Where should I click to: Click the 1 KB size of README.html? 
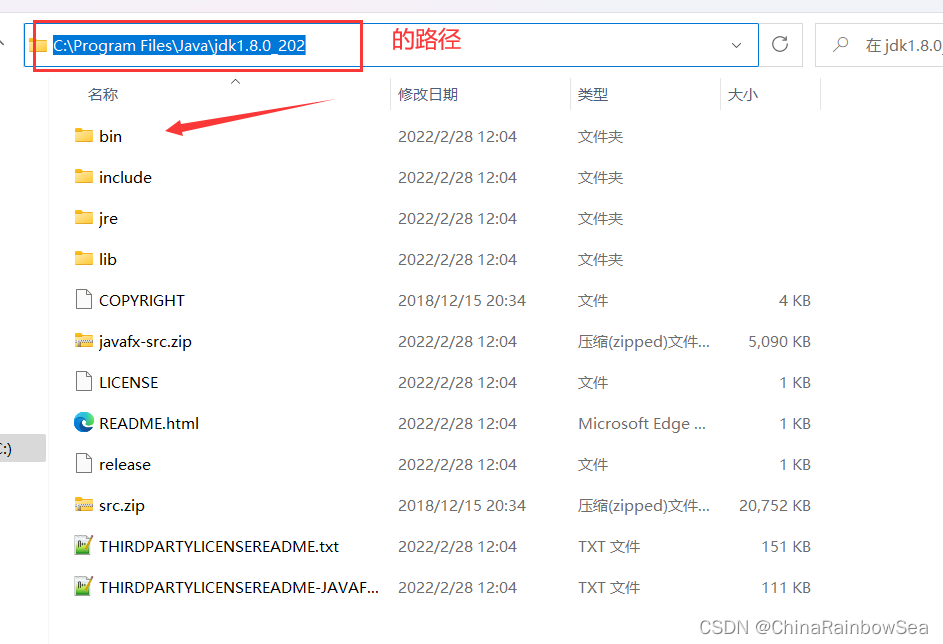tap(795, 423)
